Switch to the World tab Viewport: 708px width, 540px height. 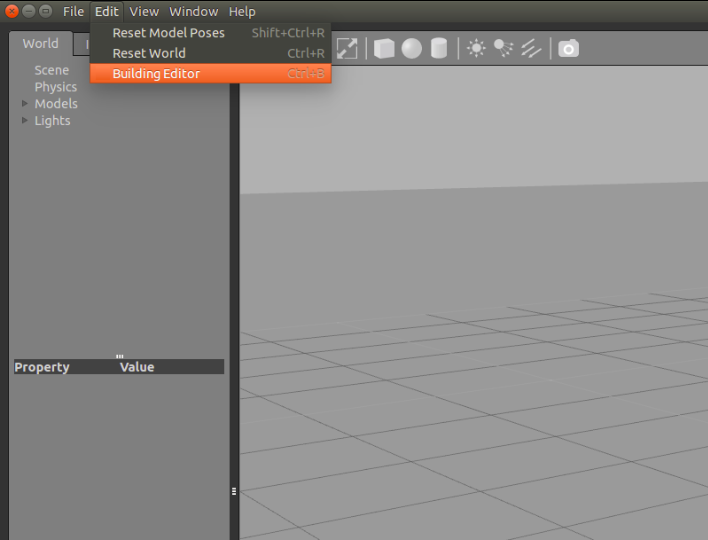coord(41,44)
